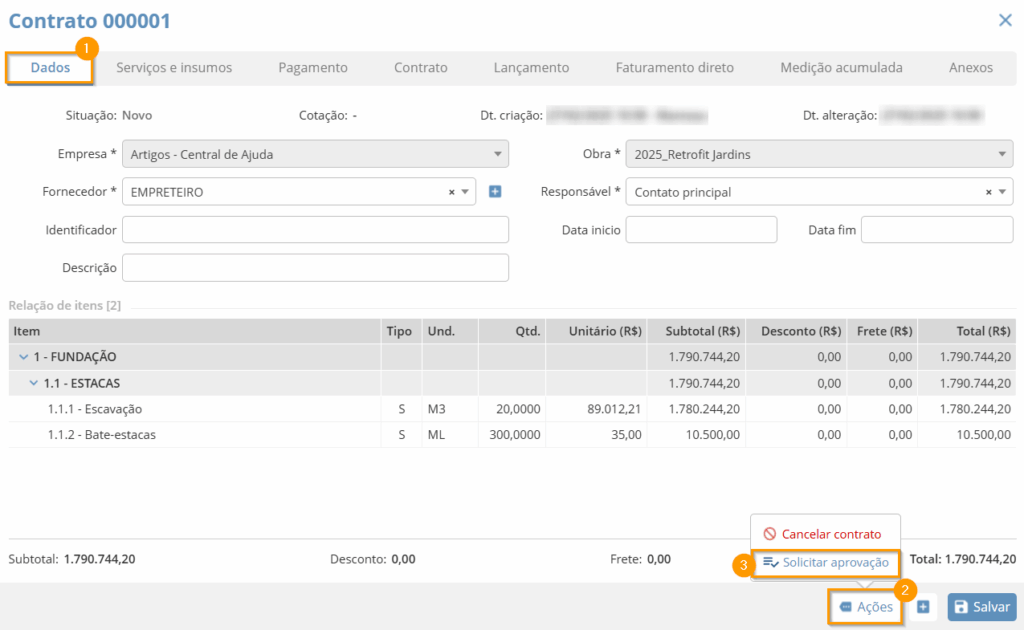Close the Contrato 000001 dialog

pyautogui.click(x=1004, y=20)
